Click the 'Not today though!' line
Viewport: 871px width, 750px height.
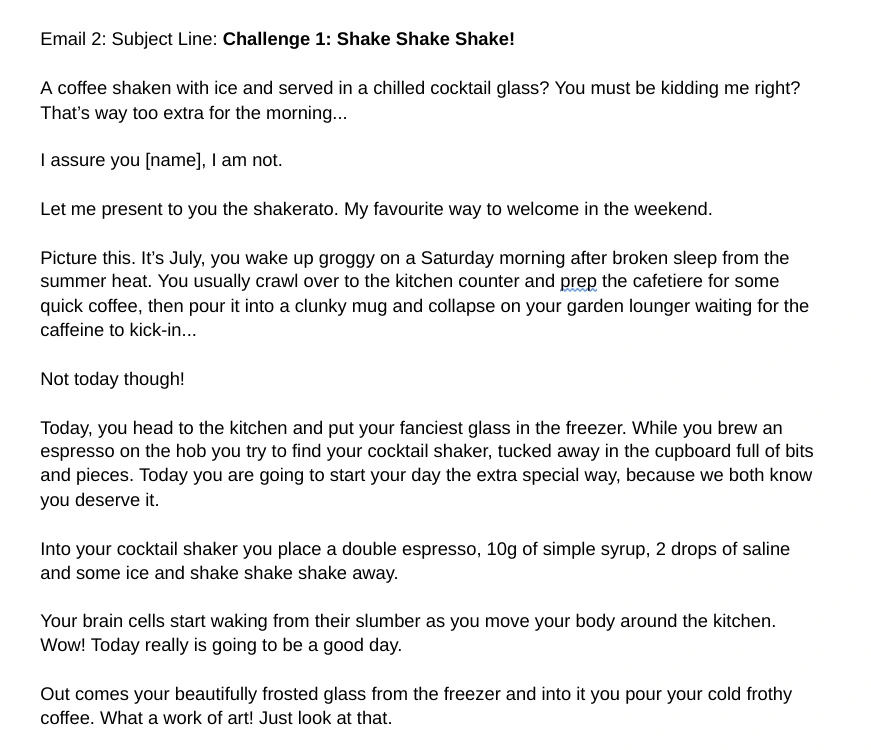[112, 380]
